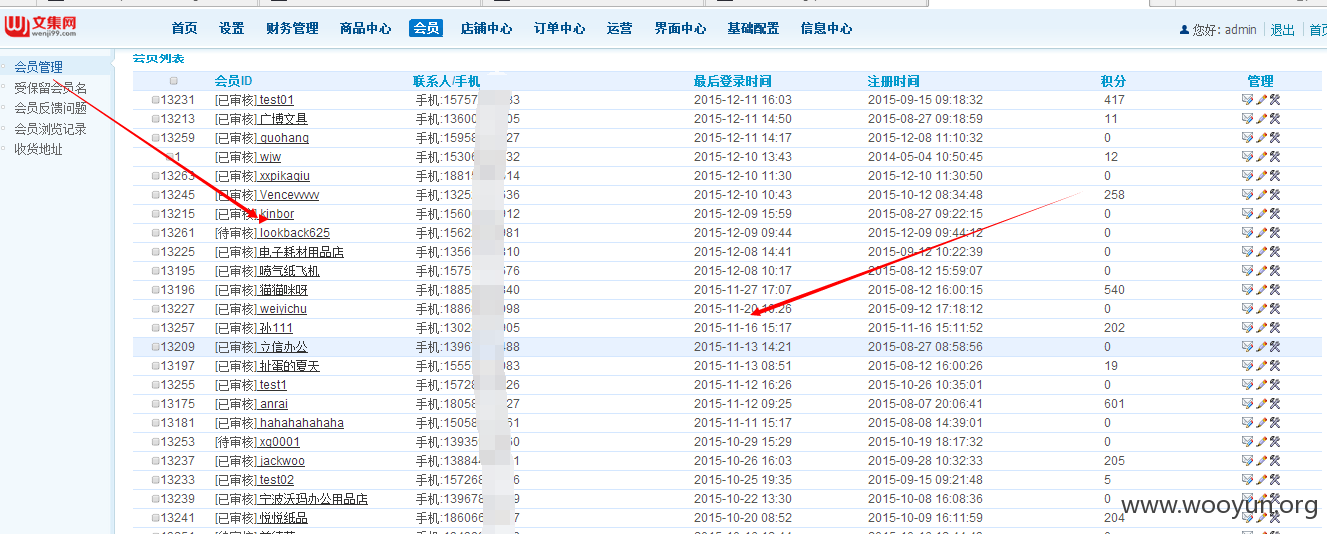Screen dimensions: 1327x534
Task: Open 会员浏览记录 in the sidebar
Action: (50, 129)
